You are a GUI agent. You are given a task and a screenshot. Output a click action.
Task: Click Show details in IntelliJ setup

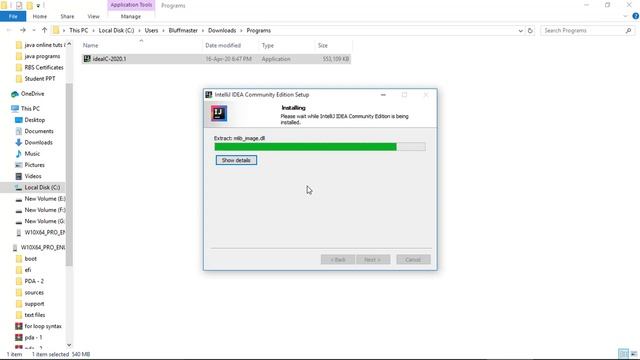[x=236, y=160]
